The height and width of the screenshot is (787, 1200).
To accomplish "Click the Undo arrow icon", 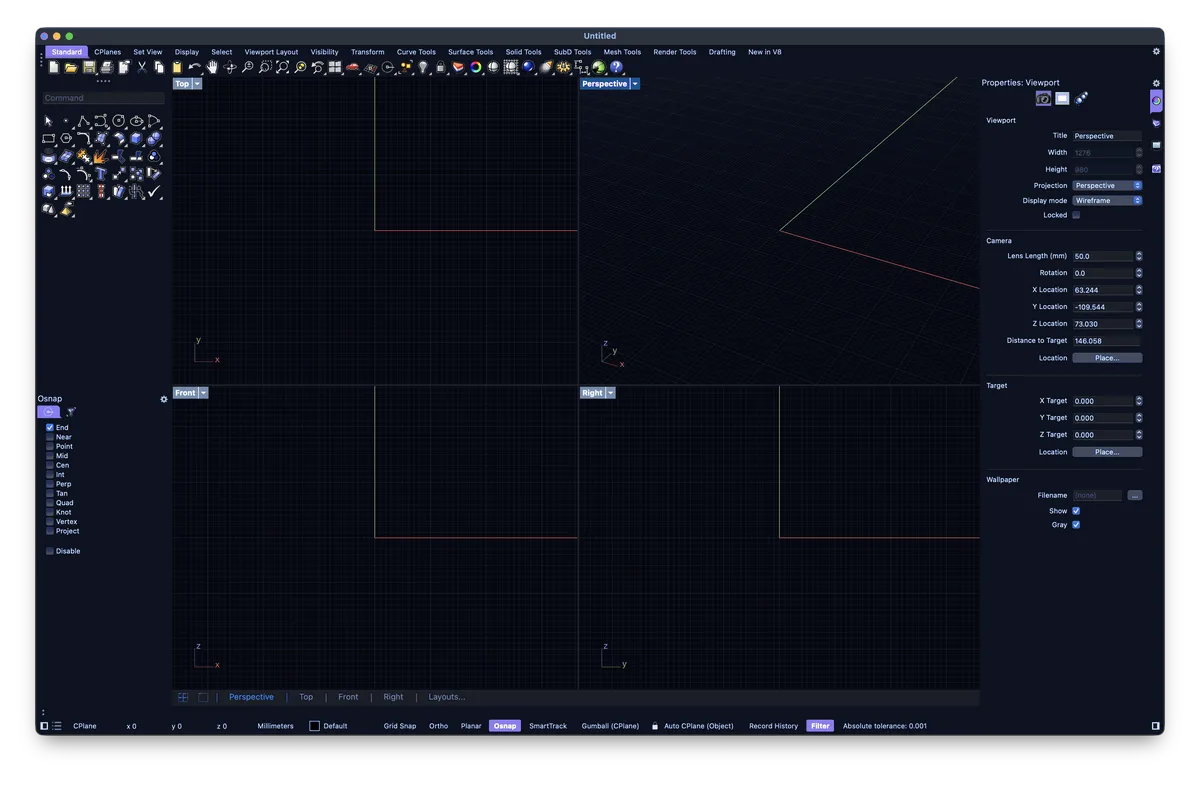I will click(x=194, y=67).
